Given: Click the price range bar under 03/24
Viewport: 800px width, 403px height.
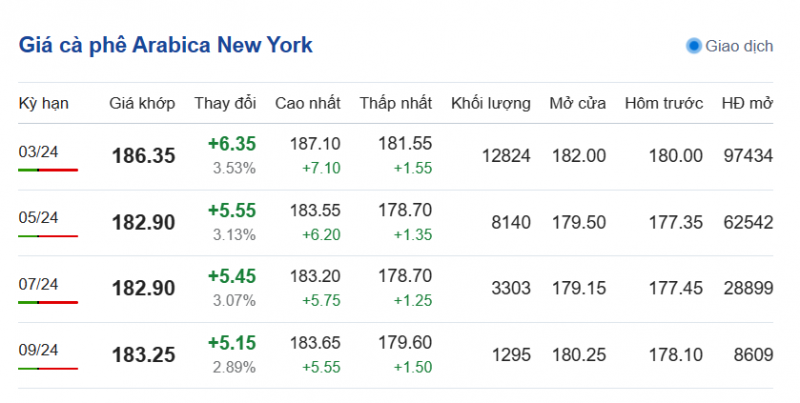Looking at the screenshot, I should (x=48, y=170).
